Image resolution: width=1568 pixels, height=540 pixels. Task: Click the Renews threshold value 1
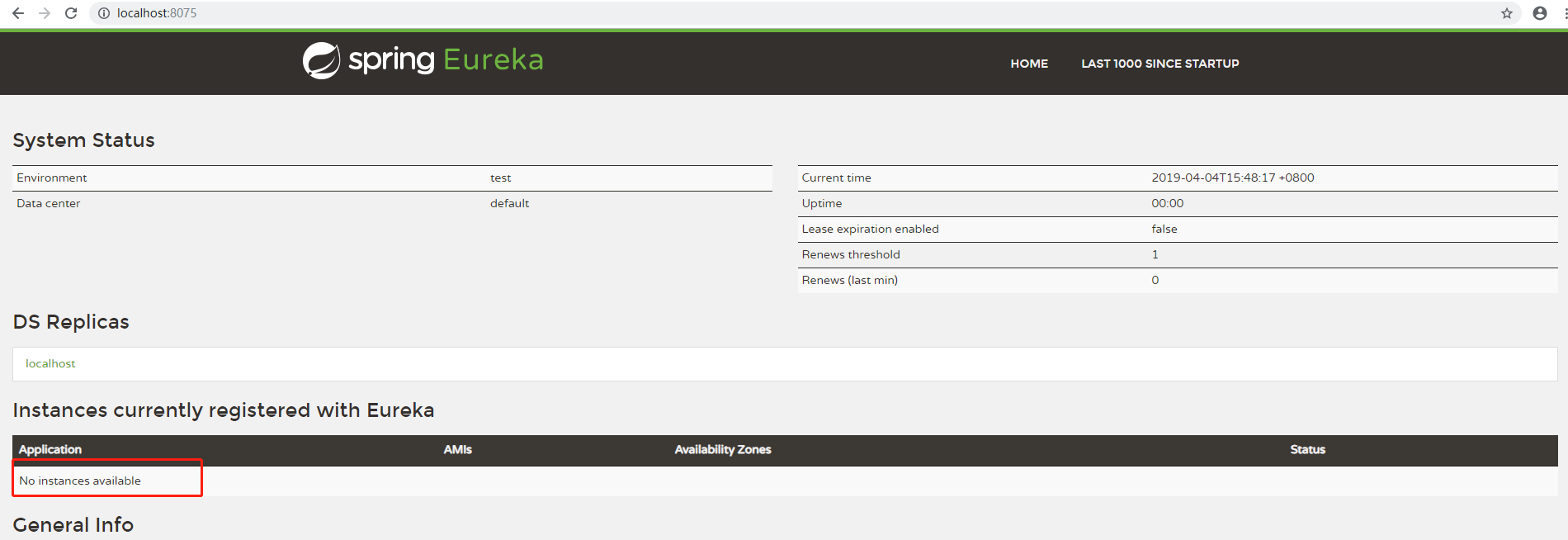coord(1155,254)
